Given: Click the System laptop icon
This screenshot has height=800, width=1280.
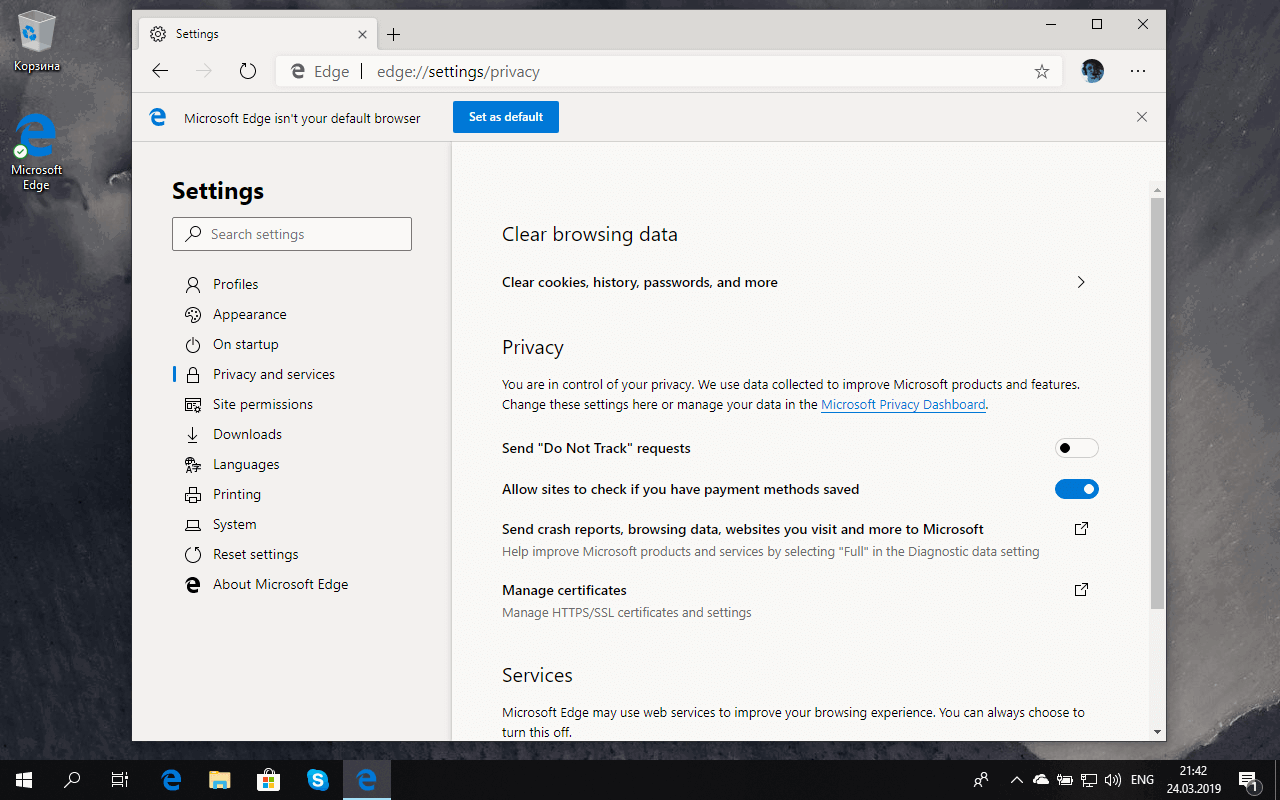Looking at the screenshot, I should tap(193, 525).
